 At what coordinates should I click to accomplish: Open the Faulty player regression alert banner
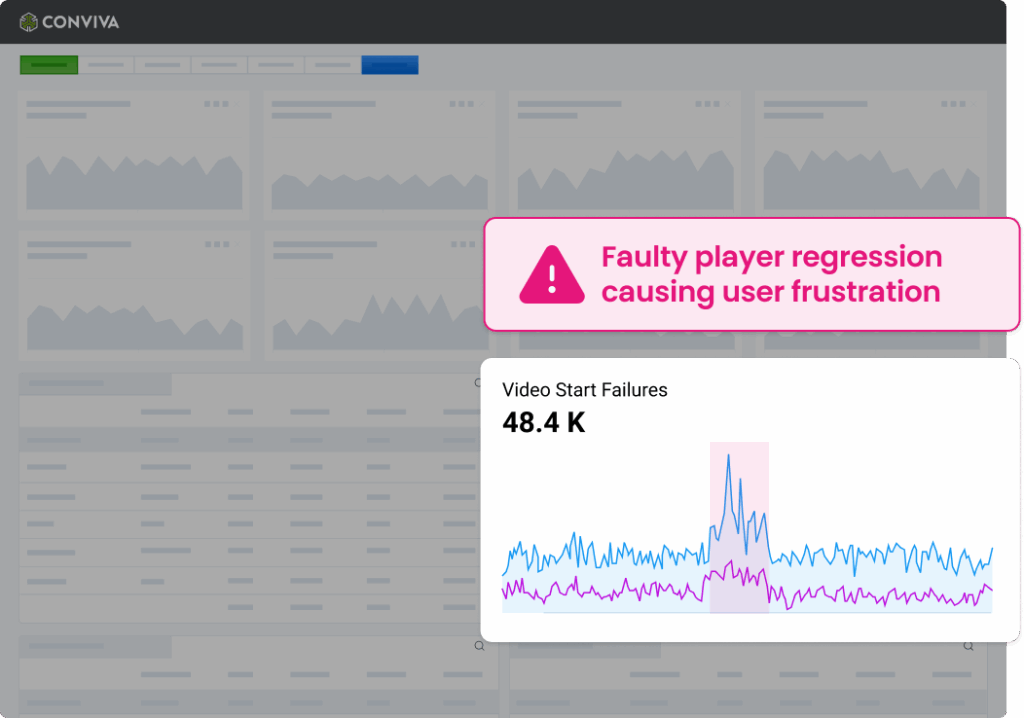point(752,274)
